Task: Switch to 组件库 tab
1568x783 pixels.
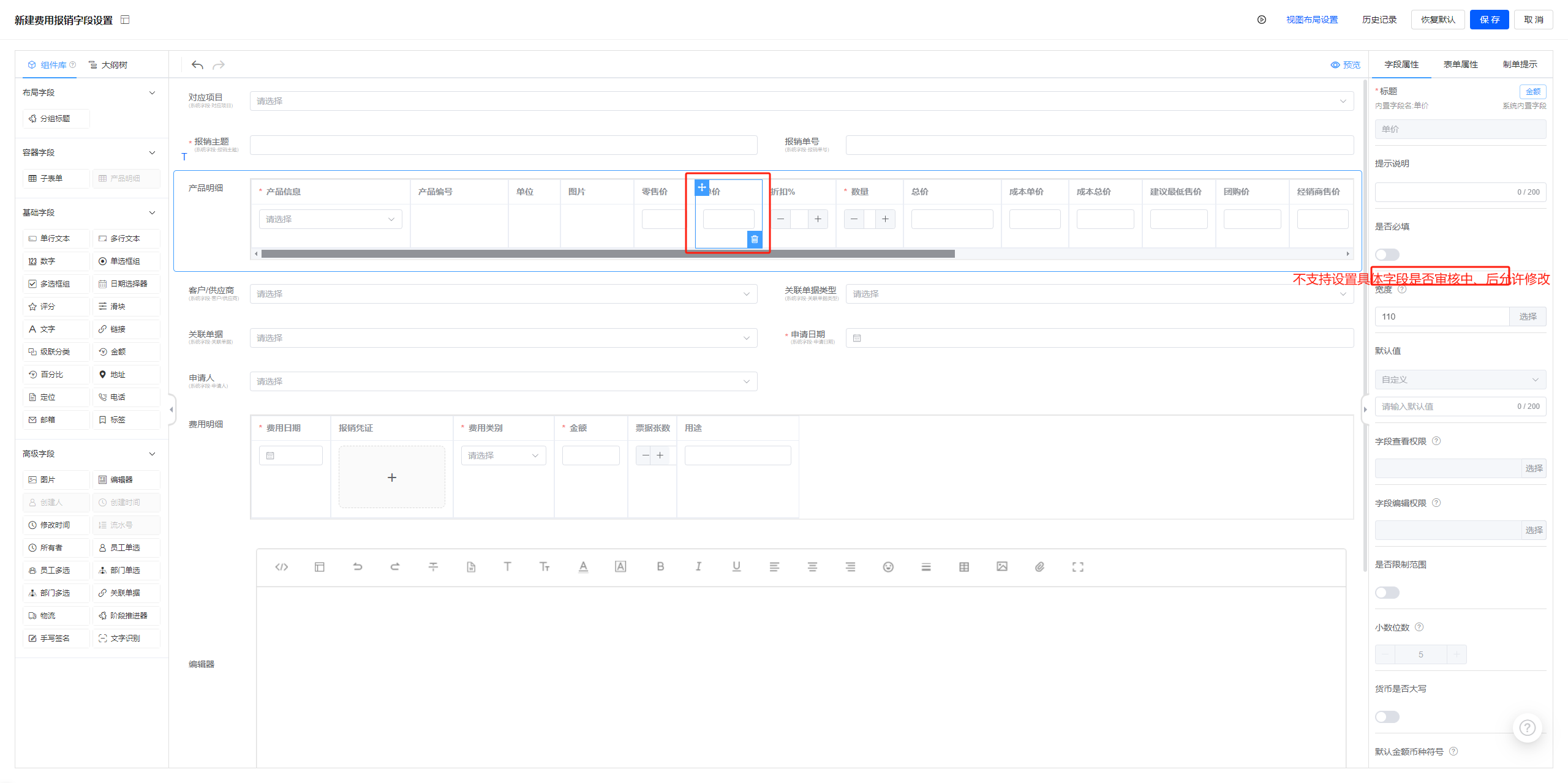Action: pos(52,65)
